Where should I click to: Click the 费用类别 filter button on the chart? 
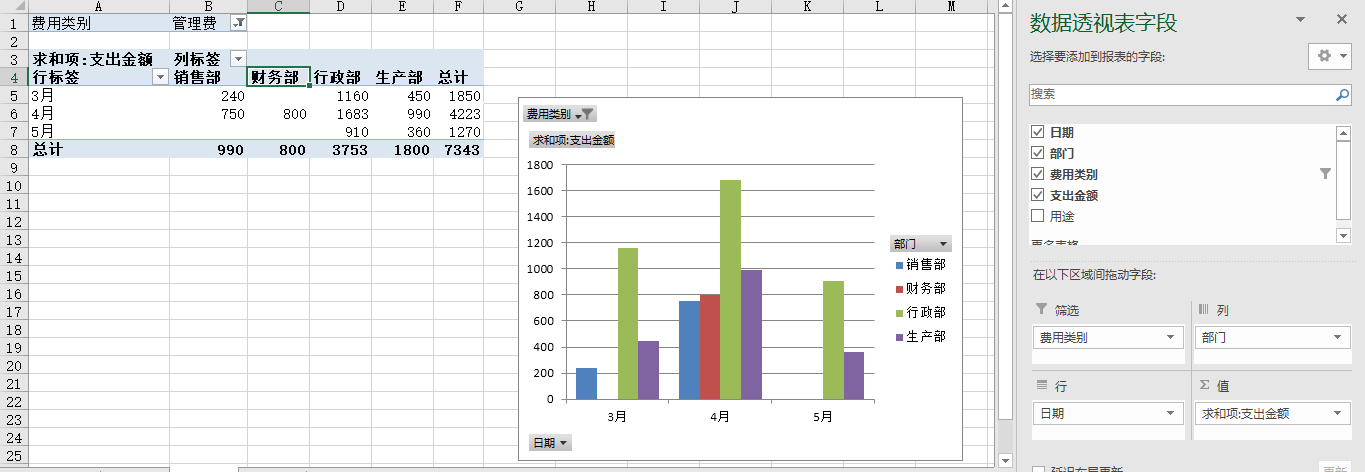pos(560,115)
